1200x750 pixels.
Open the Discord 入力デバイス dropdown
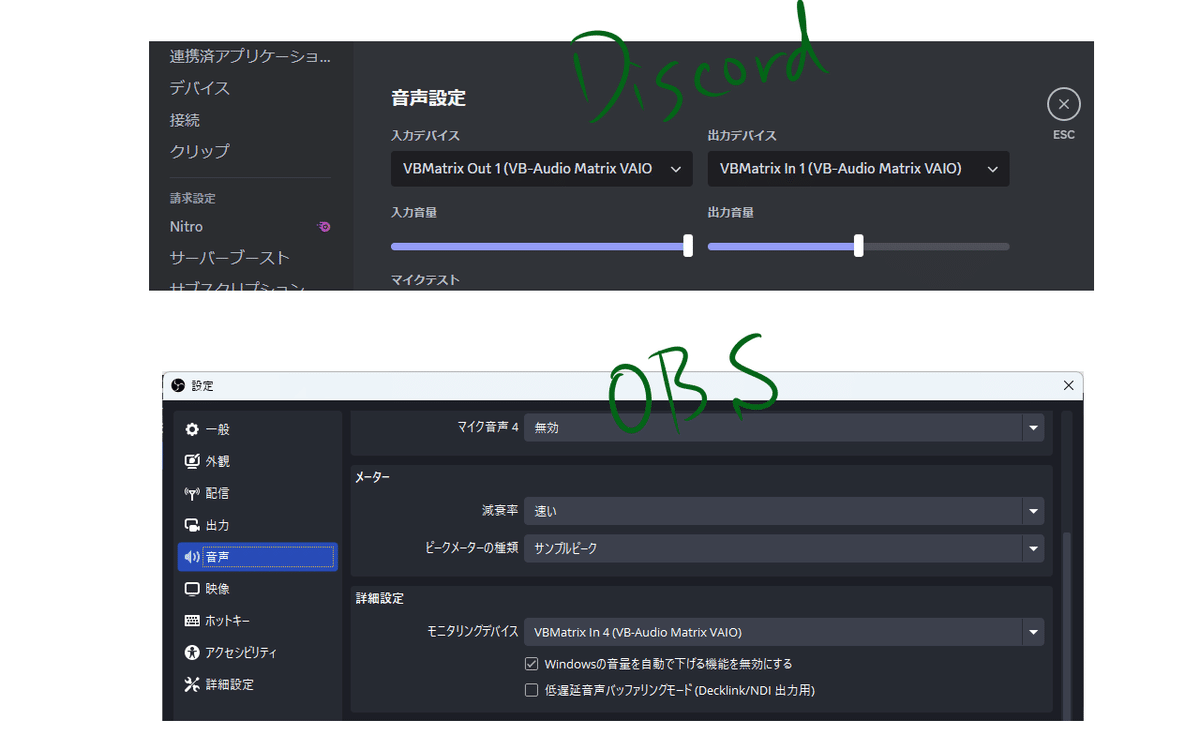[541, 168]
